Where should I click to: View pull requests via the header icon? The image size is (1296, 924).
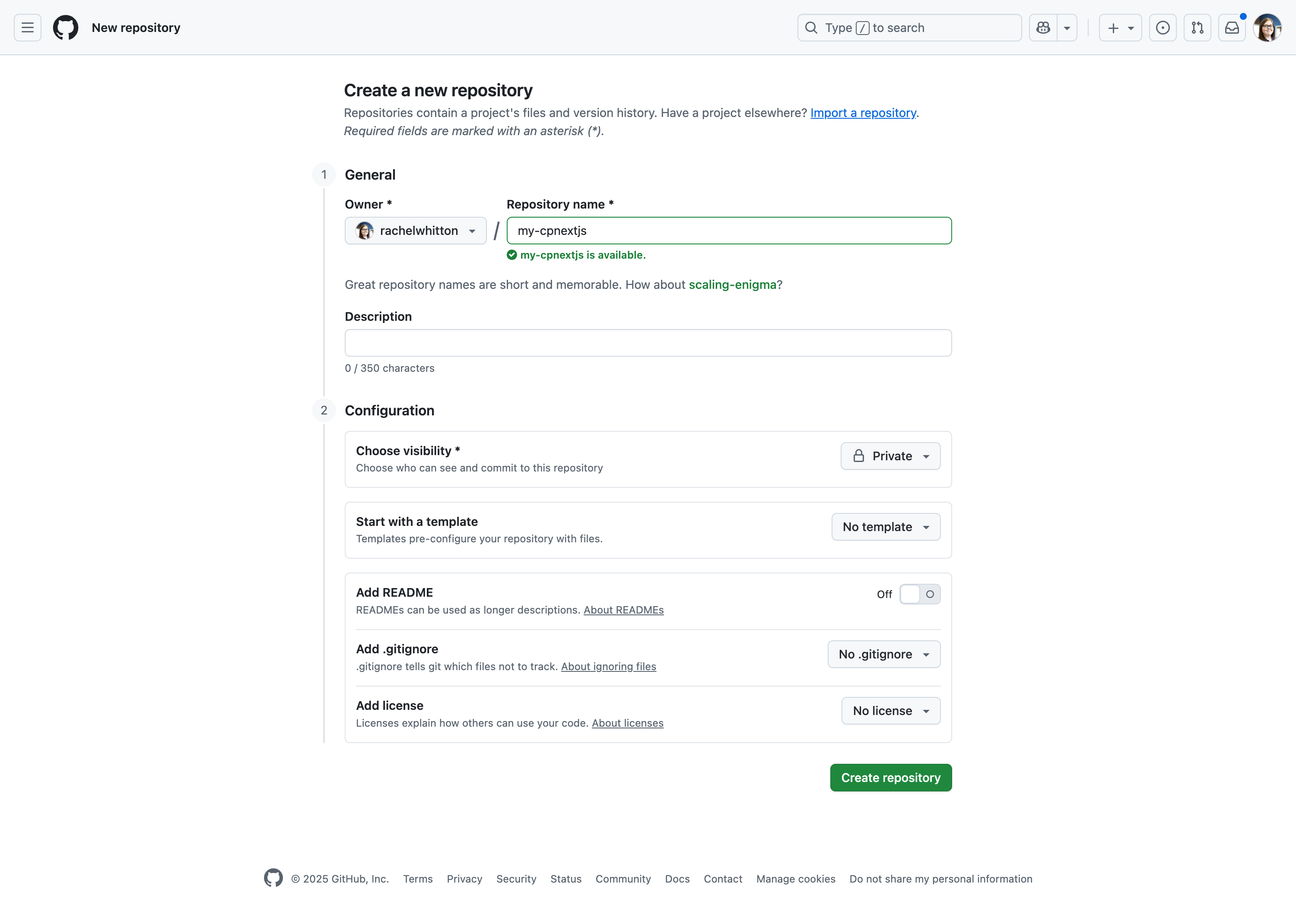pos(1198,27)
